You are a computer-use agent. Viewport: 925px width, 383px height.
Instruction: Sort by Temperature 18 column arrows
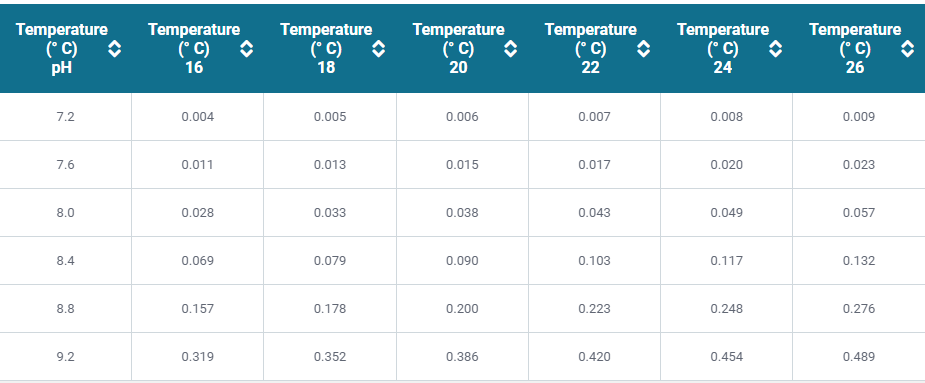[x=379, y=49]
